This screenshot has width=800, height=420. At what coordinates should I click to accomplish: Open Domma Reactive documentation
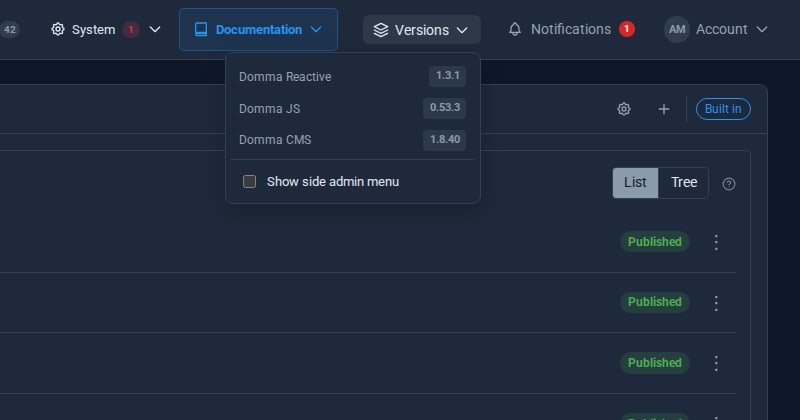(285, 77)
